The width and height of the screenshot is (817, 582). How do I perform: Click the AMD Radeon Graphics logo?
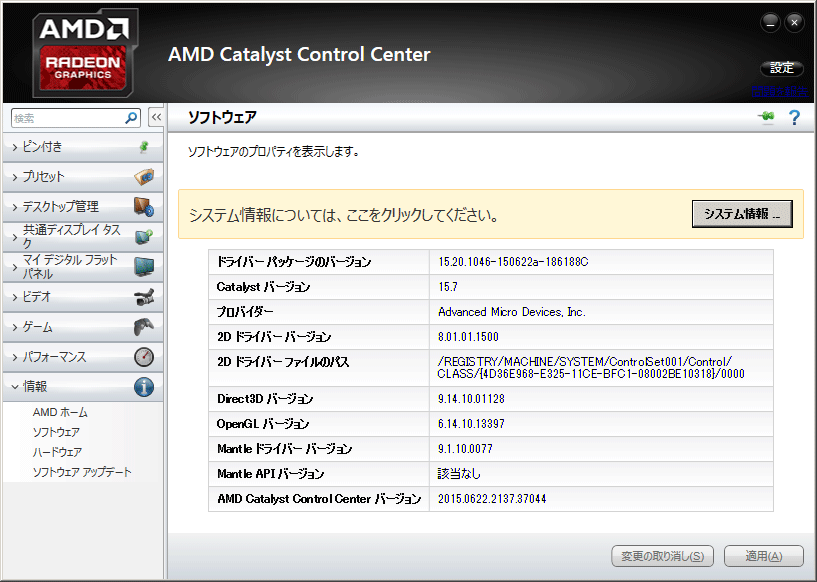[85, 53]
